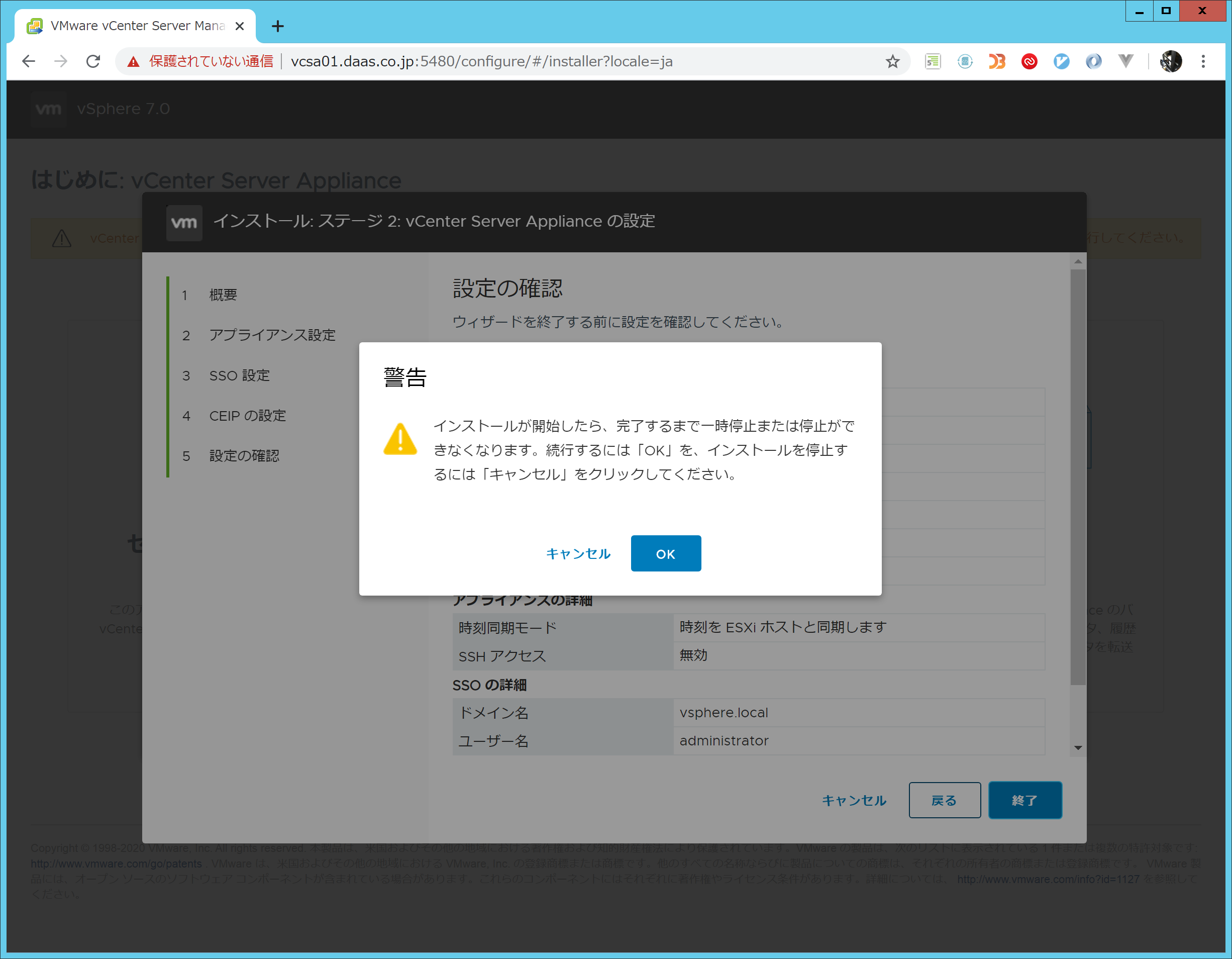
Task: Select wizard step 3 SSO 設定
Action: [239, 375]
